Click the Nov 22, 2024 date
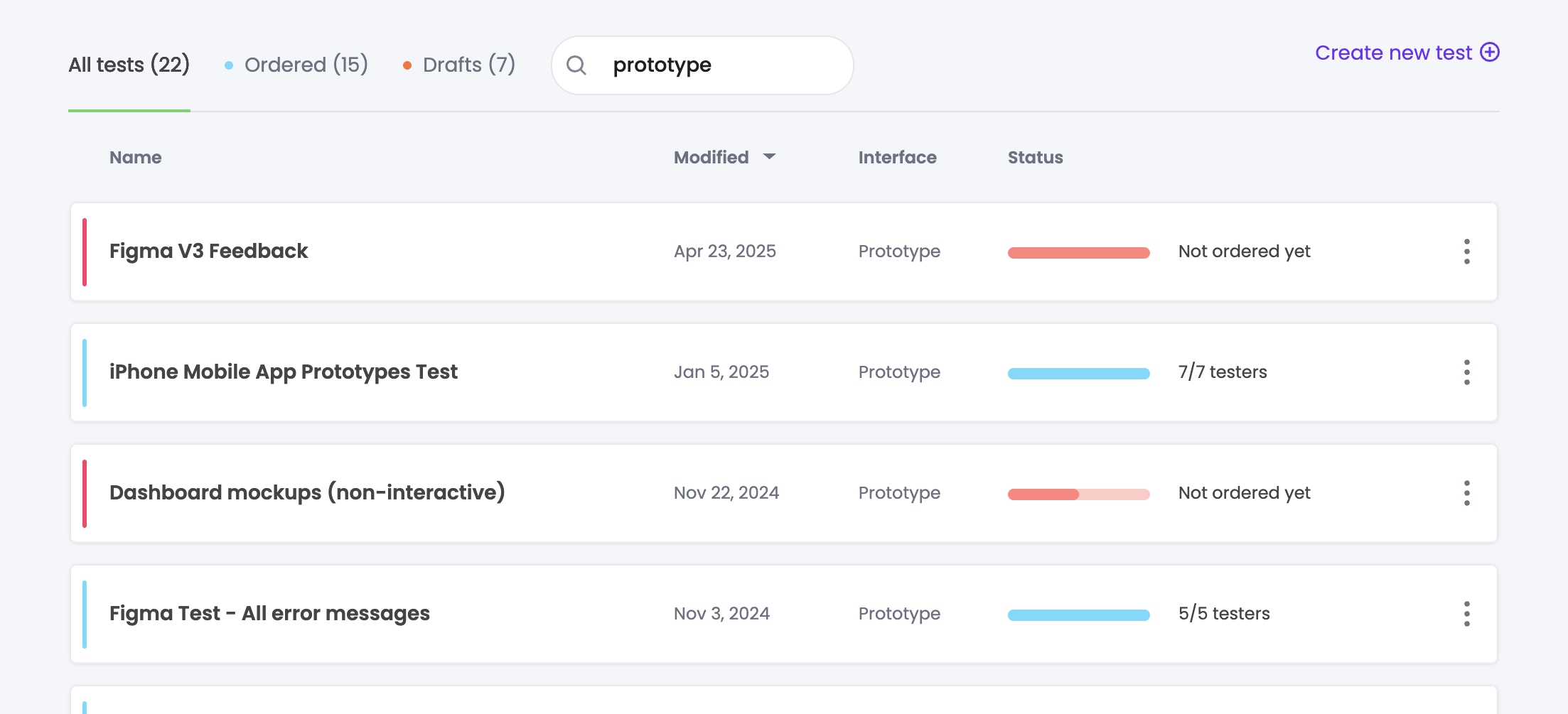 coord(726,493)
